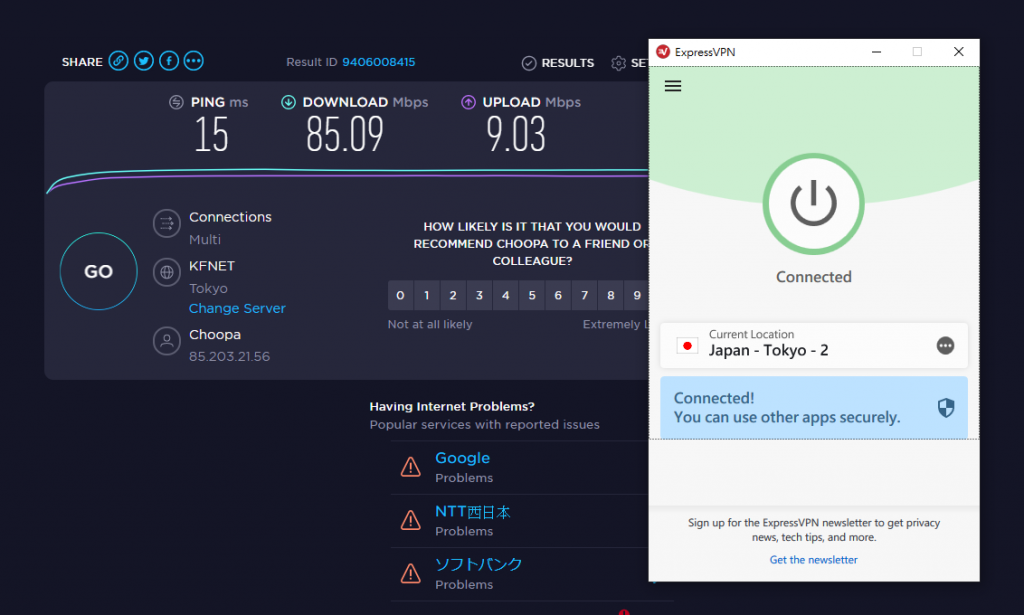Open location picker ellipsis in ExpressVPN
This screenshot has height=615, width=1024.
coord(945,345)
